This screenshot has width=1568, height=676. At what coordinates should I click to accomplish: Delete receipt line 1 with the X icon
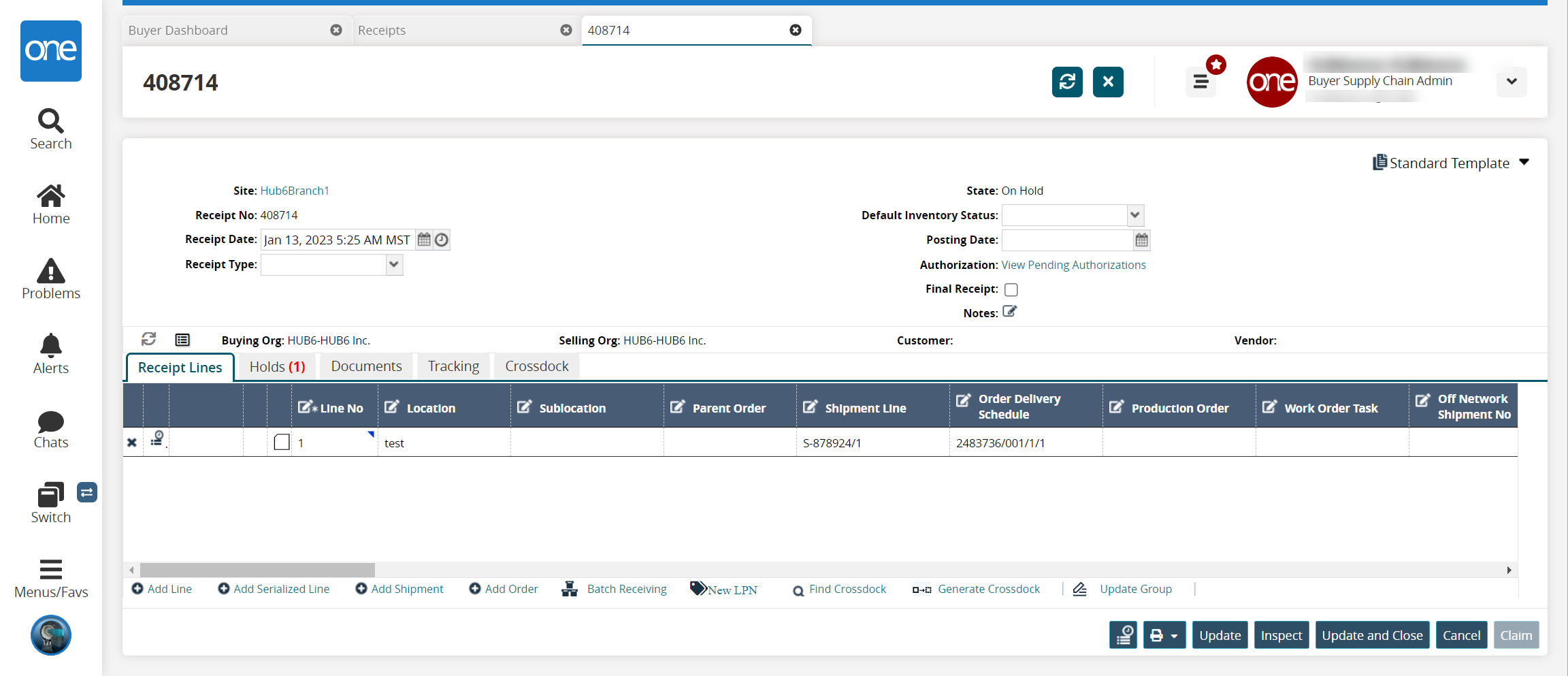pyautogui.click(x=132, y=442)
